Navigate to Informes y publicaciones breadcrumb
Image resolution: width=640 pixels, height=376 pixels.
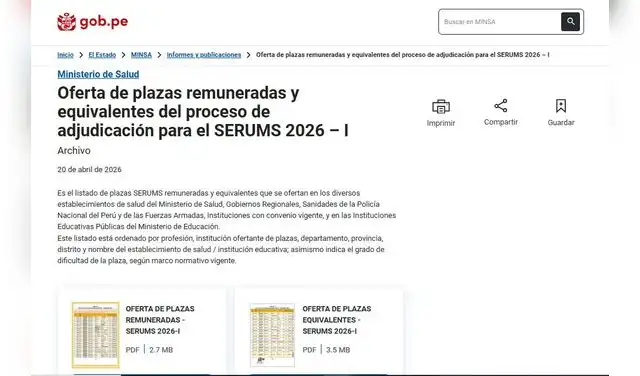204,55
